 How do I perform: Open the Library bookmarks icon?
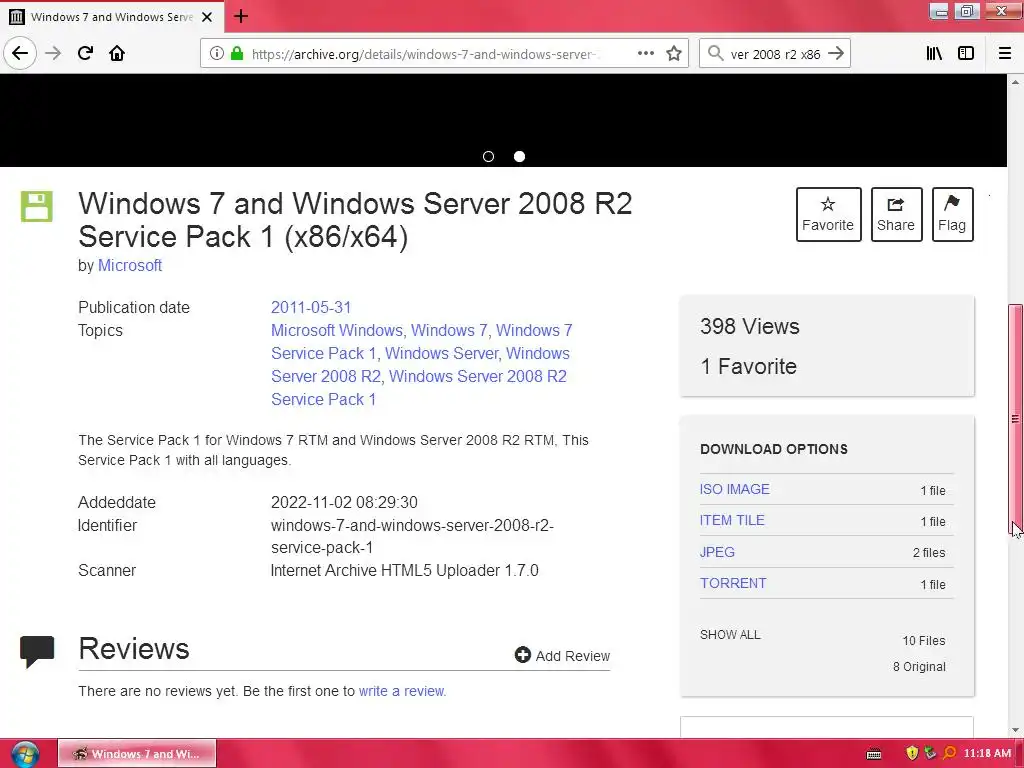coord(934,54)
